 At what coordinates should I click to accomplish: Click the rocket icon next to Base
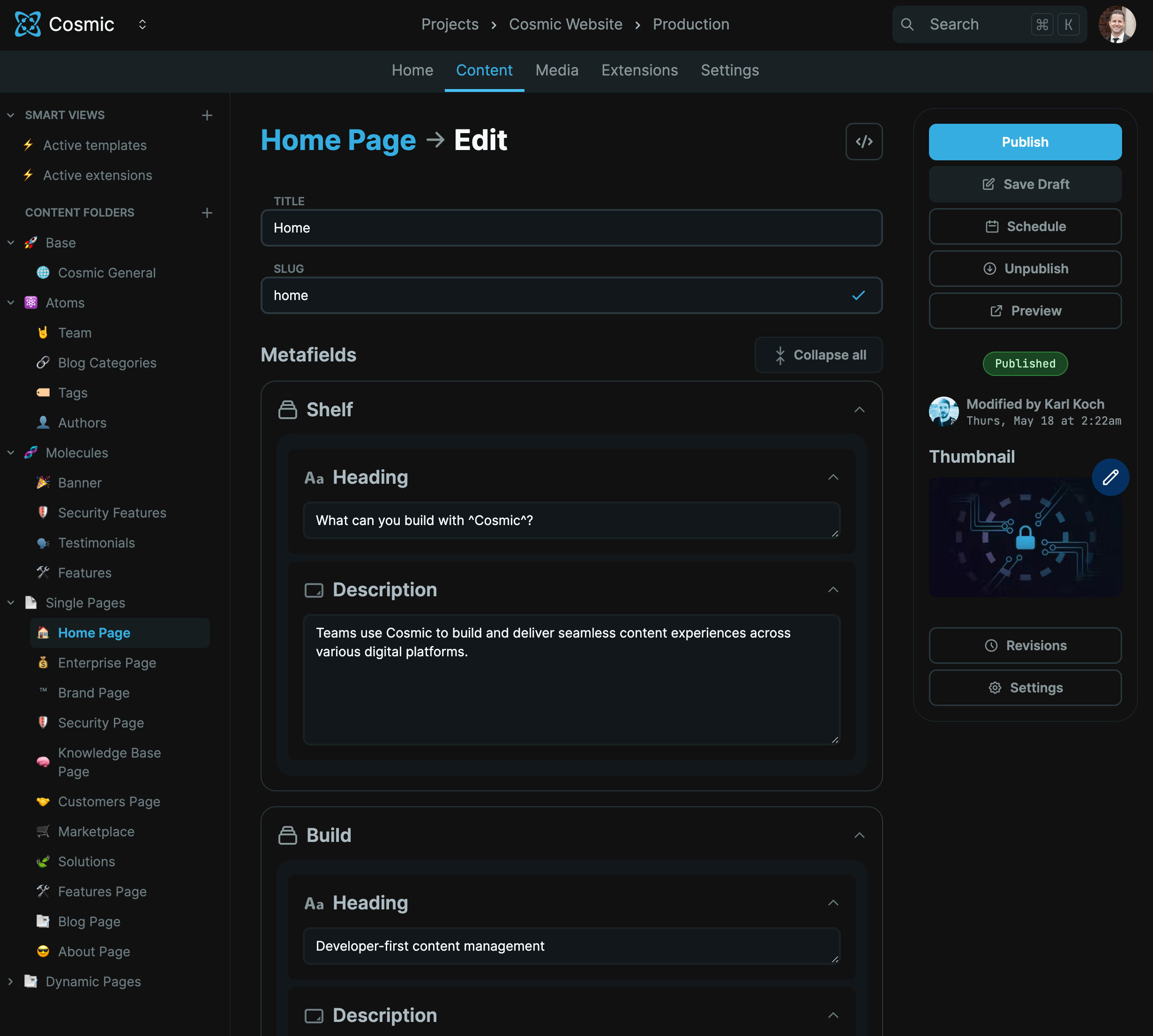point(31,242)
